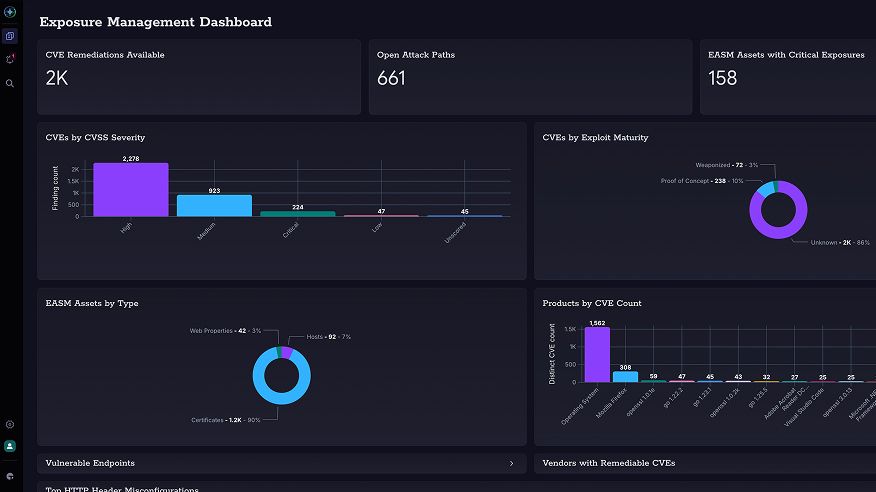Select the blue Mozilla Firefox bar
This screenshot has width=876, height=492.
point(625,377)
